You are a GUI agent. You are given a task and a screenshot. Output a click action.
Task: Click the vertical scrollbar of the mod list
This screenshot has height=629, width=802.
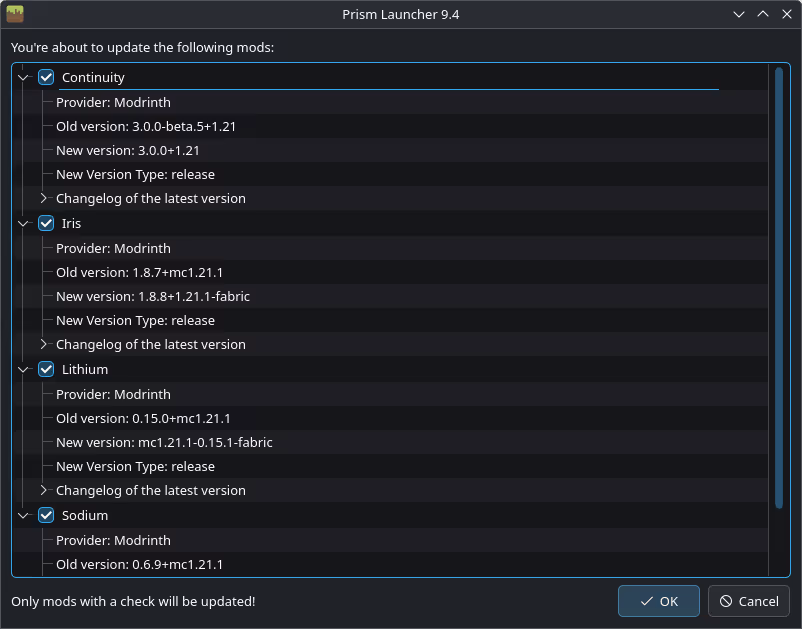point(779,288)
